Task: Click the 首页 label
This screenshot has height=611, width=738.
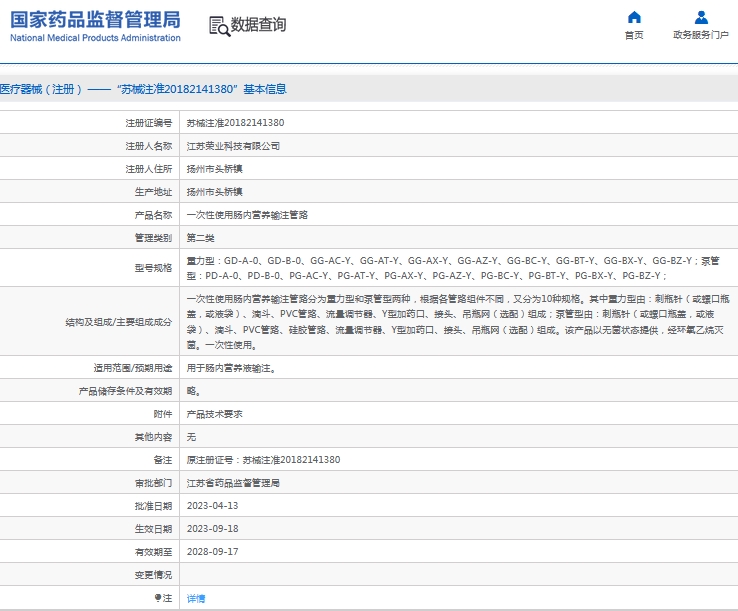Action: (x=634, y=35)
